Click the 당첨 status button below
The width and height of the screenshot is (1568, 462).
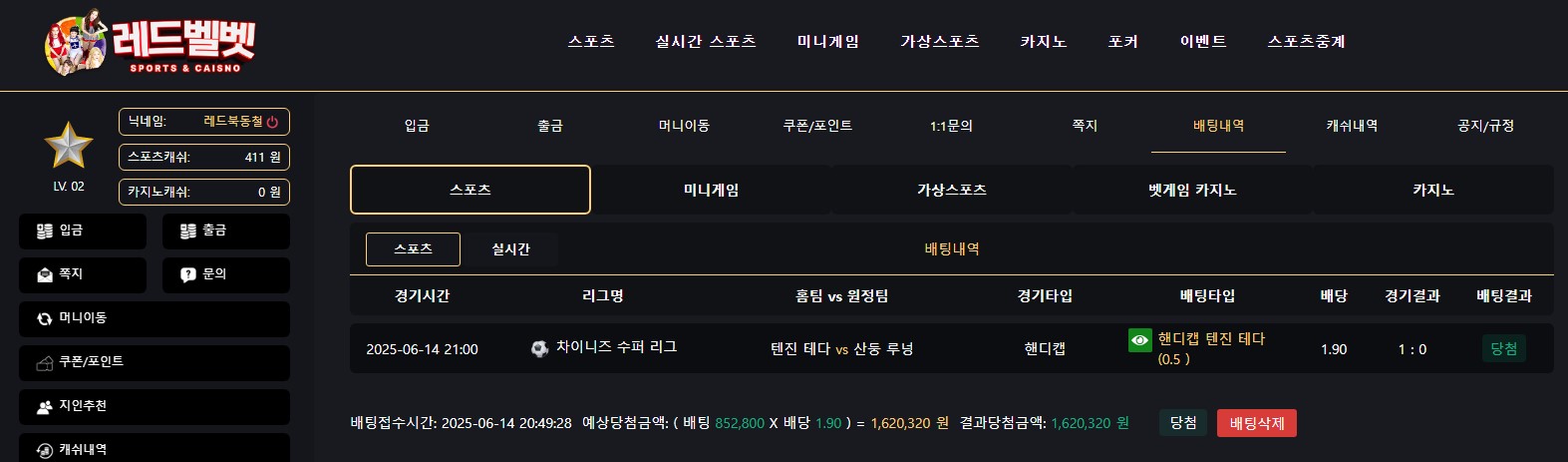click(x=1183, y=423)
